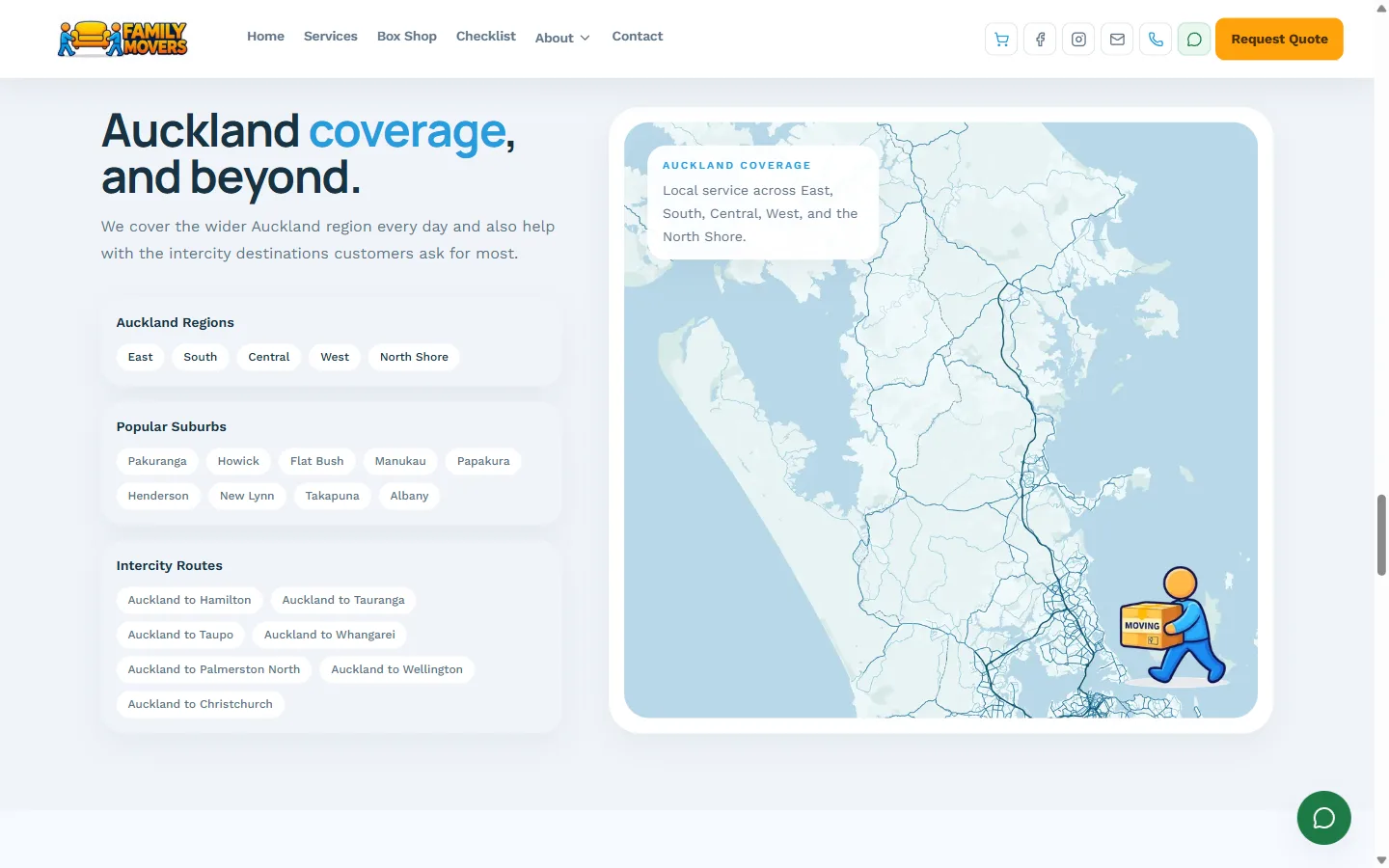Click the Papakura suburb chip
The width and height of the screenshot is (1389, 868).
483,461
